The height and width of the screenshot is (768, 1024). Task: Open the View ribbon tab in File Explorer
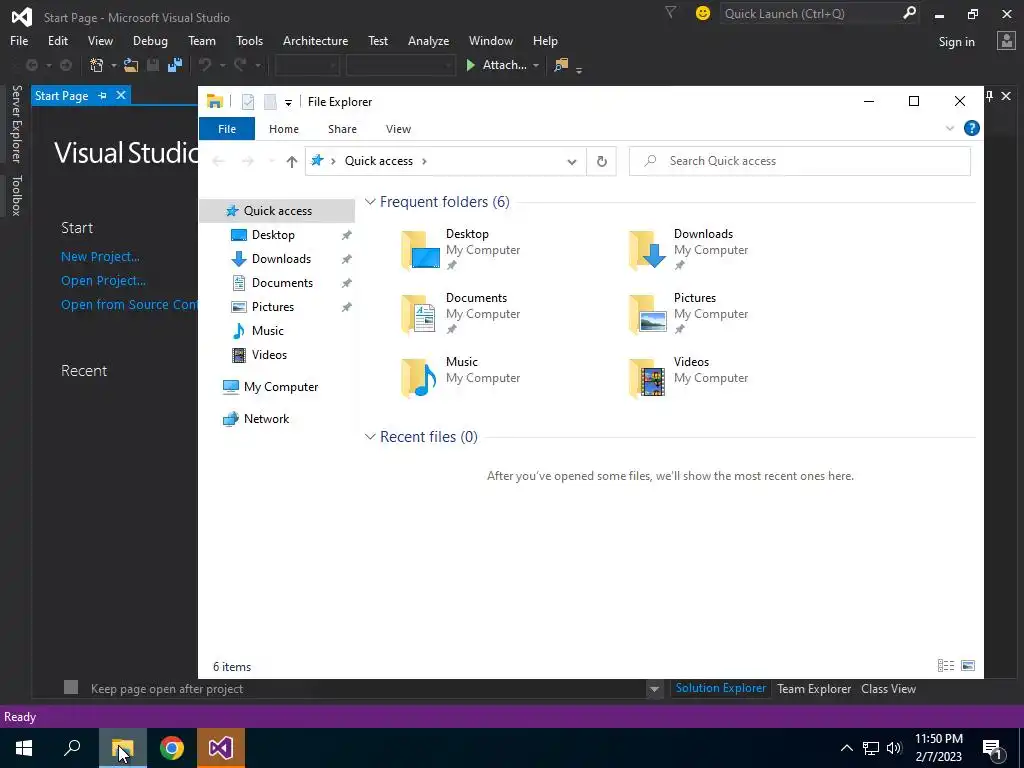(x=398, y=129)
